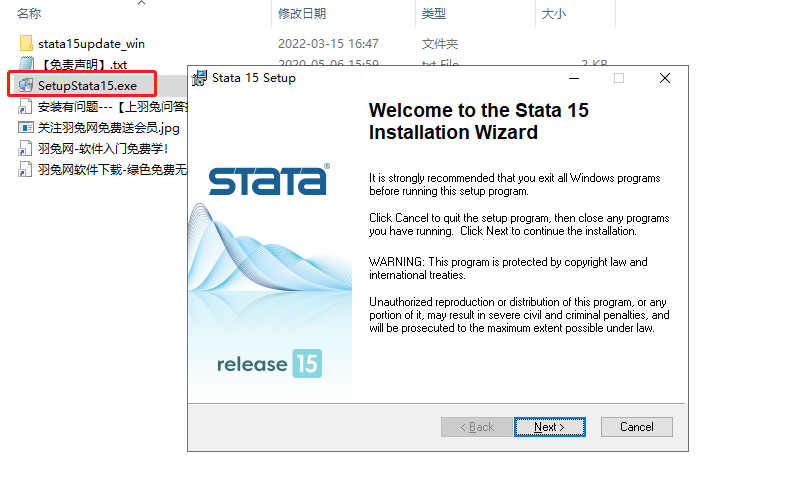Image resolution: width=801 pixels, height=493 pixels.
Task: Select the 【免责声明】.txt file icon
Action: (x=26, y=65)
